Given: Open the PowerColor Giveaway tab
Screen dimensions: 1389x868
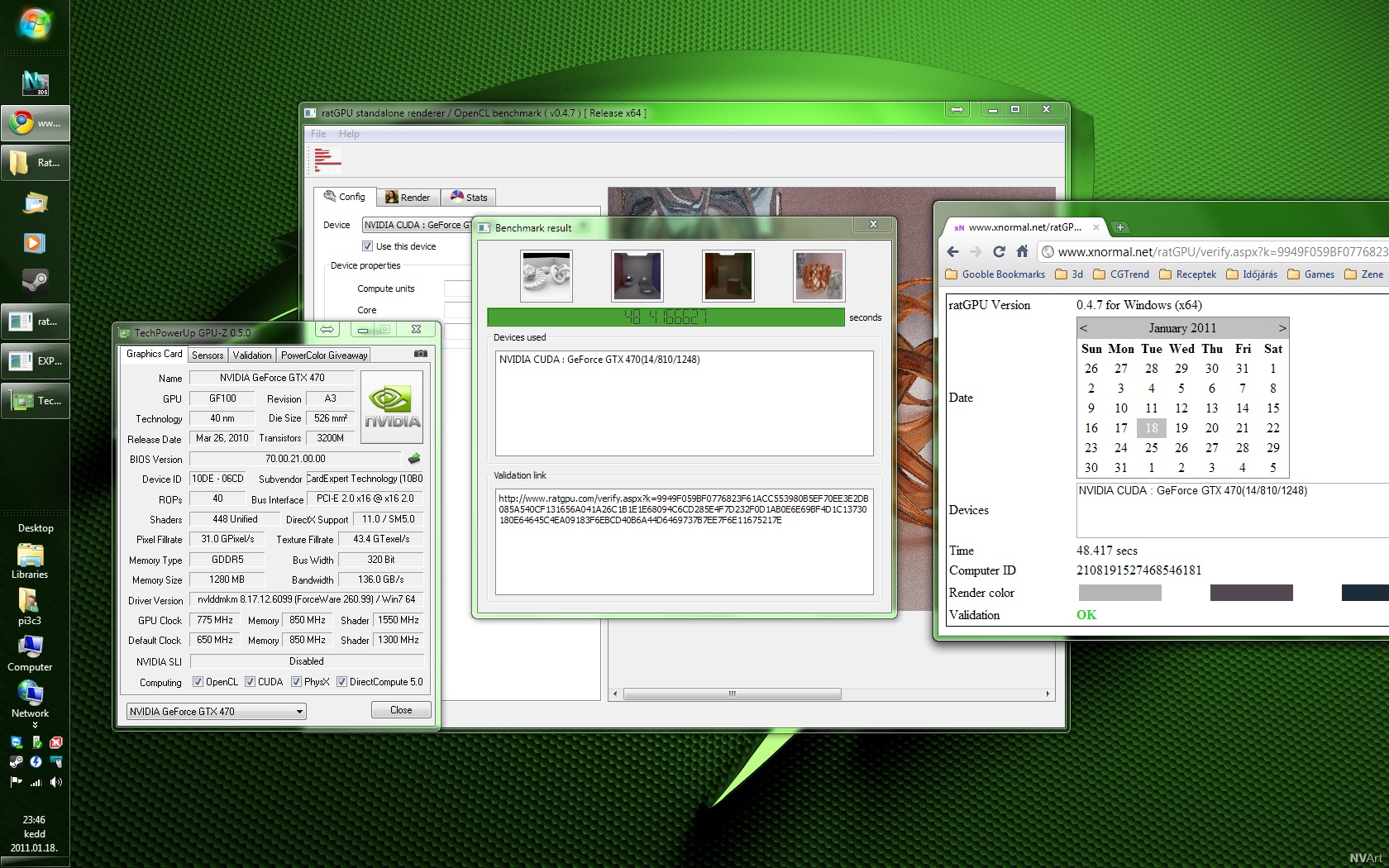Looking at the screenshot, I should (x=324, y=355).
